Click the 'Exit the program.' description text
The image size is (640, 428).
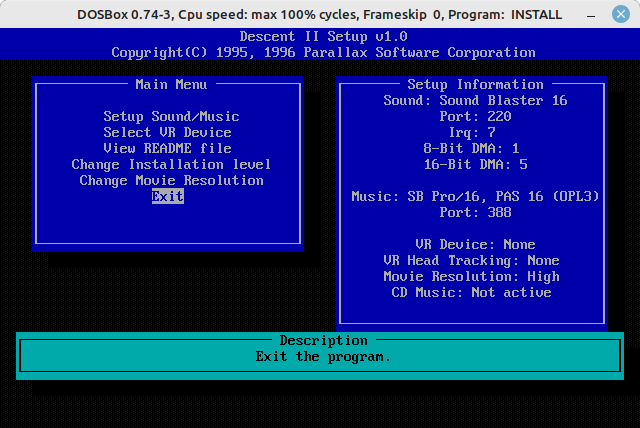(x=324, y=357)
